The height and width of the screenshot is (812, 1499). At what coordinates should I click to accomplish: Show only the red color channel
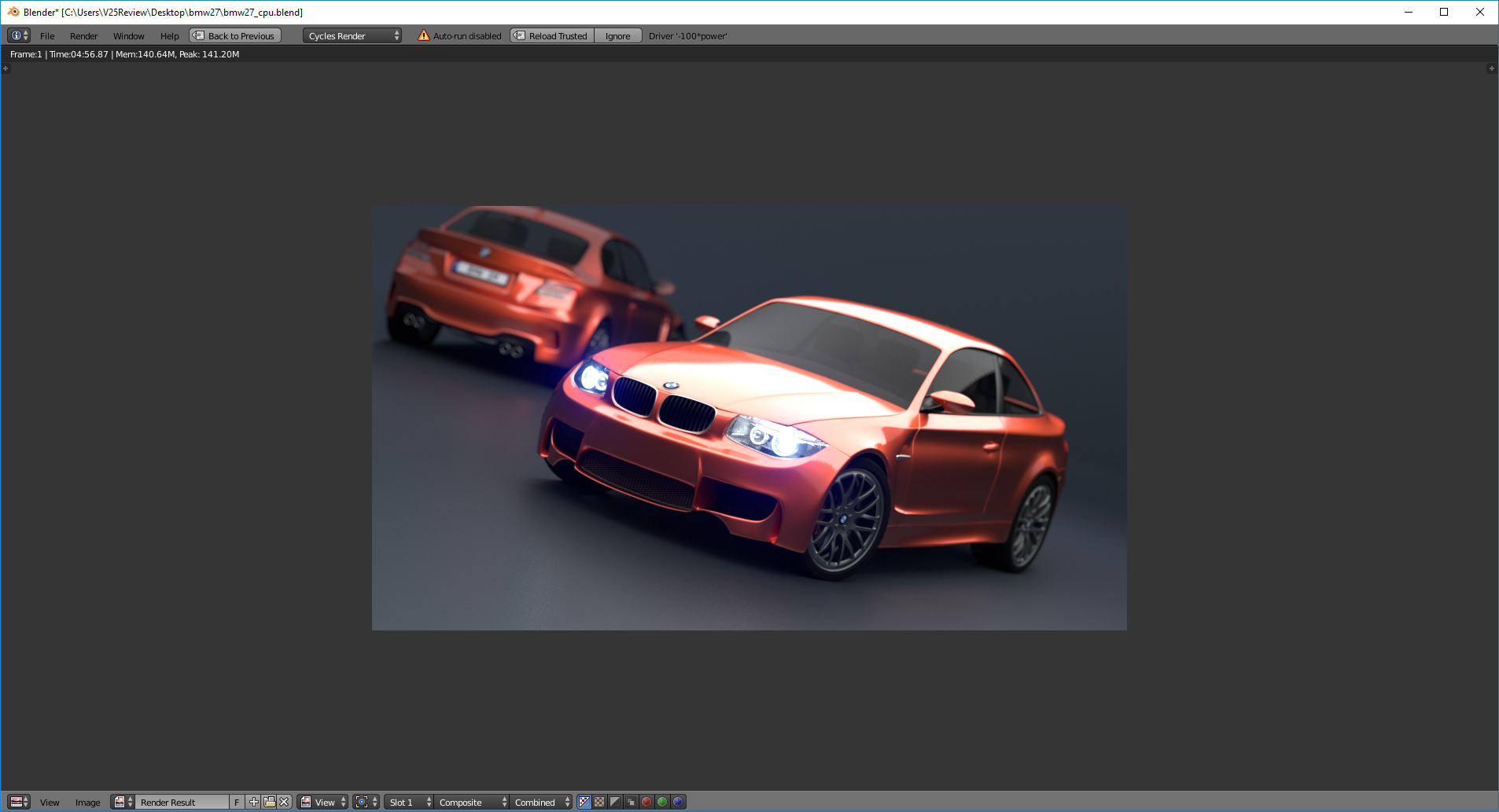(646, 802)
